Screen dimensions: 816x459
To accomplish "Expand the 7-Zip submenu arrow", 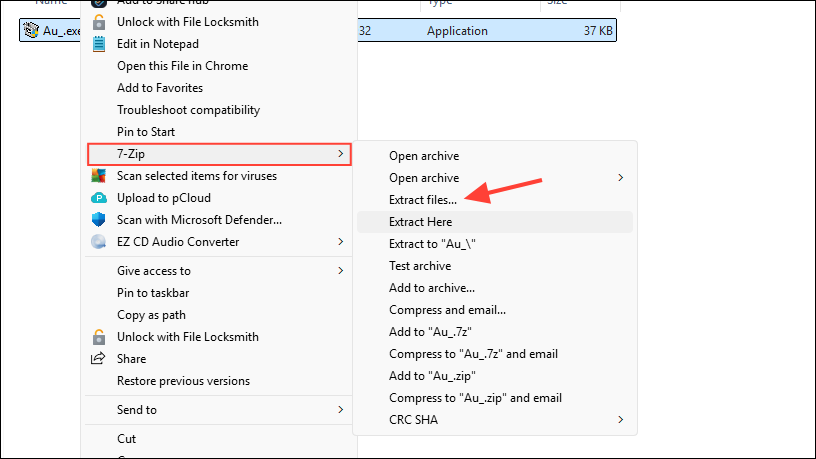I will tap(340, 154).
